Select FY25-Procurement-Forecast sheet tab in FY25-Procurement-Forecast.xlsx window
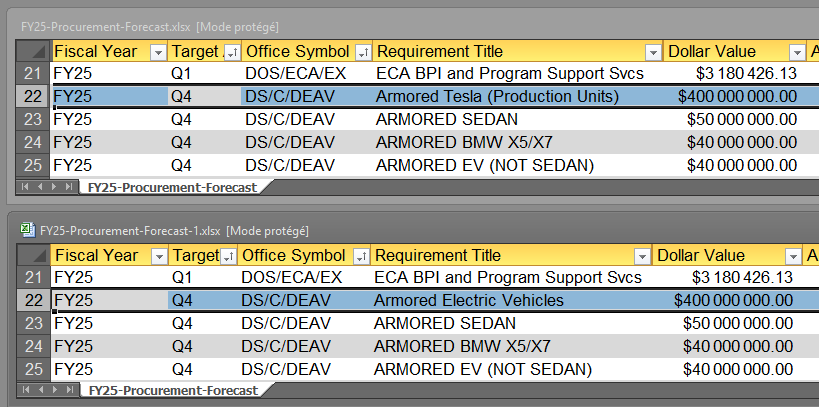Screen dimensions: 819x407 (169, 187)
